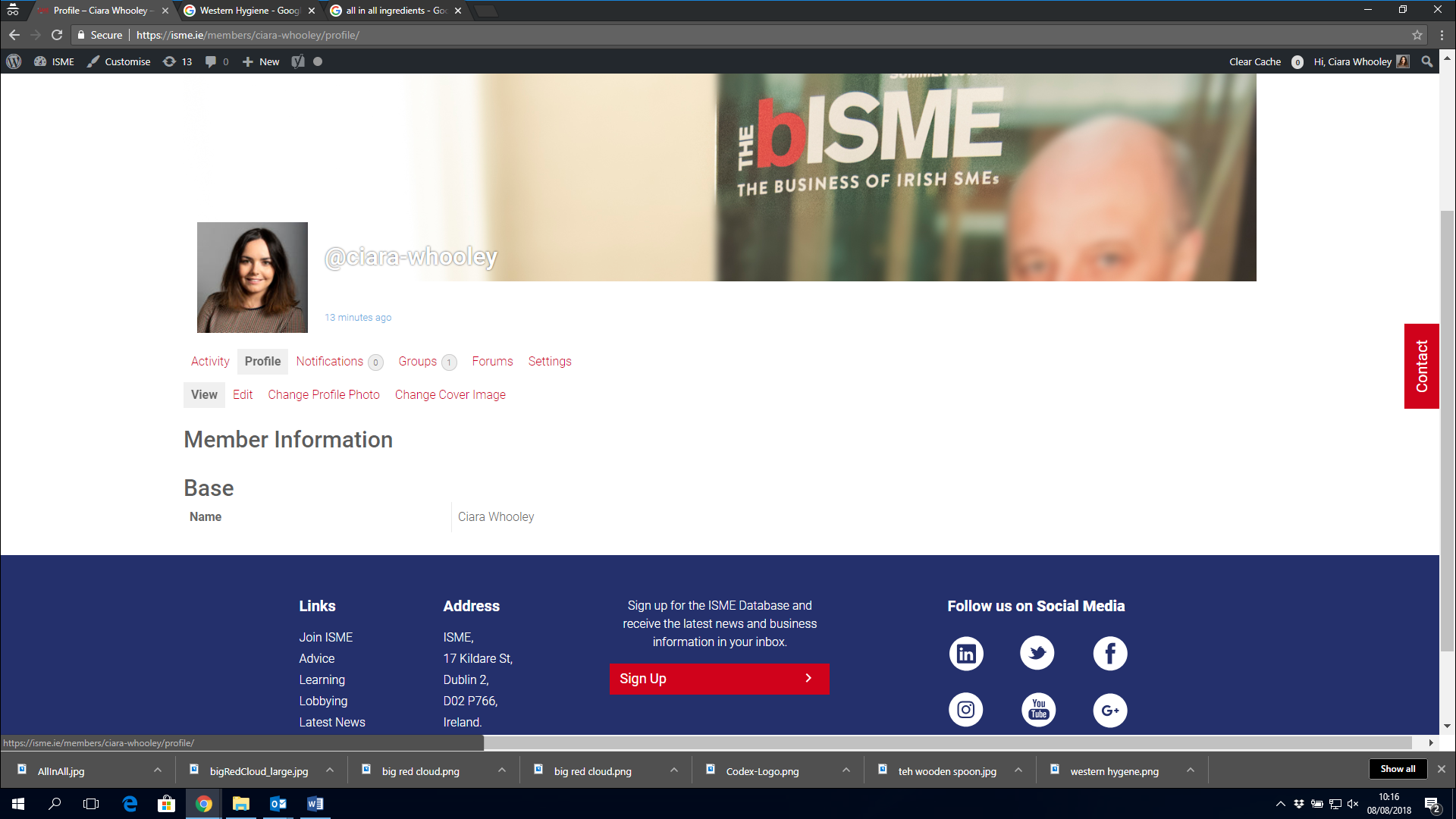Select the View sub-tab
1456x819 pixels.
(x=204, y=394)
